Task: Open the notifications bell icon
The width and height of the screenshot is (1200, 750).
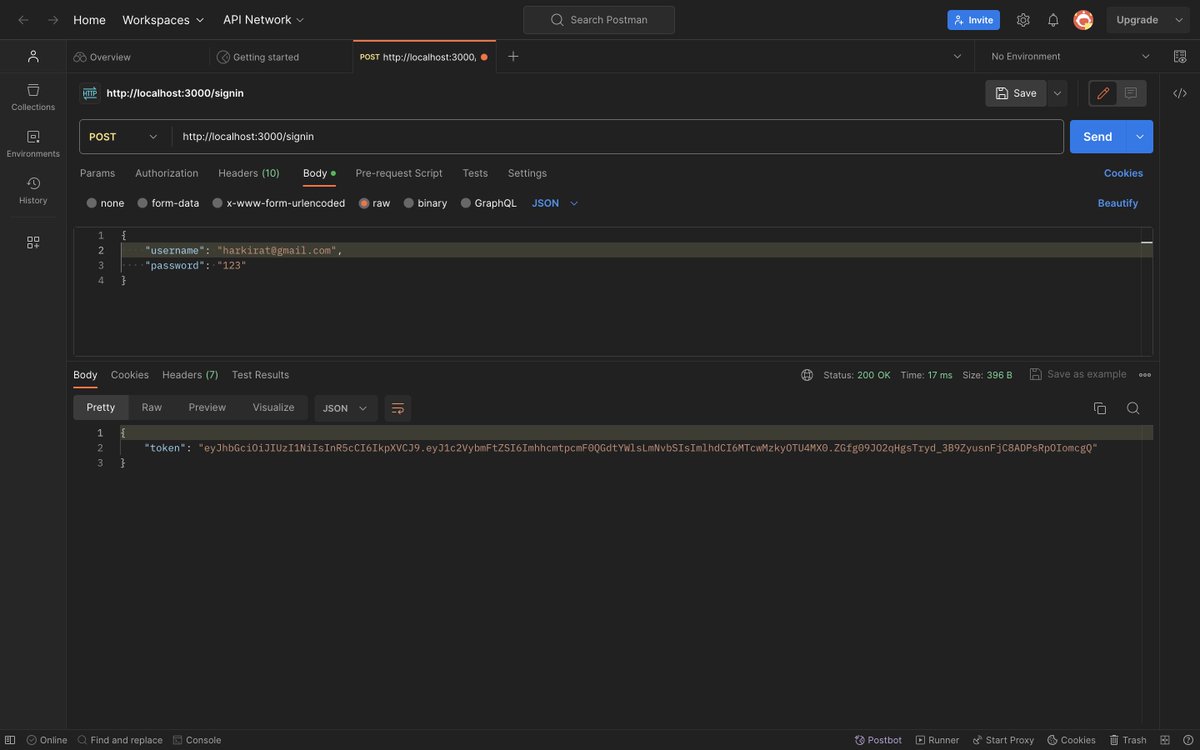Action: pos(1053,20)
